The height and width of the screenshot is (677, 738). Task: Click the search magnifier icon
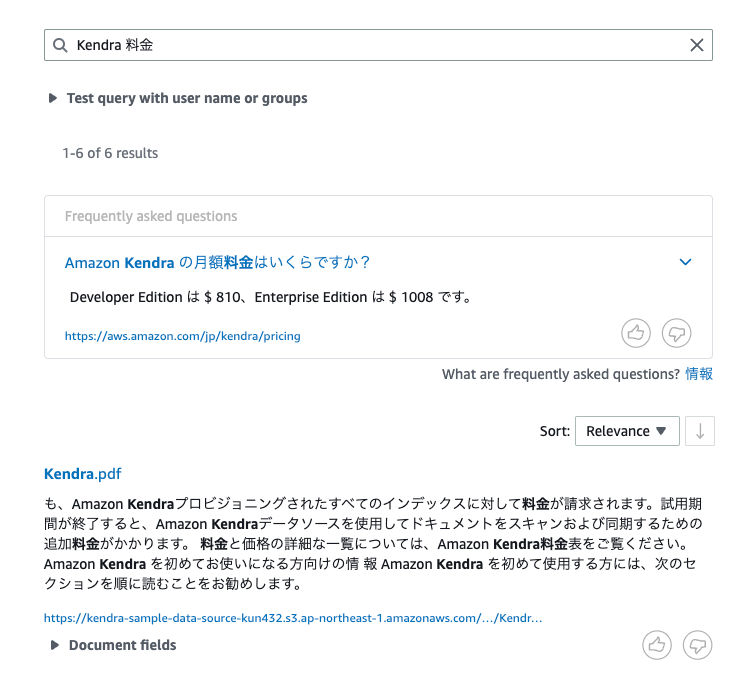pyautogui.click(x=60, y=45)
